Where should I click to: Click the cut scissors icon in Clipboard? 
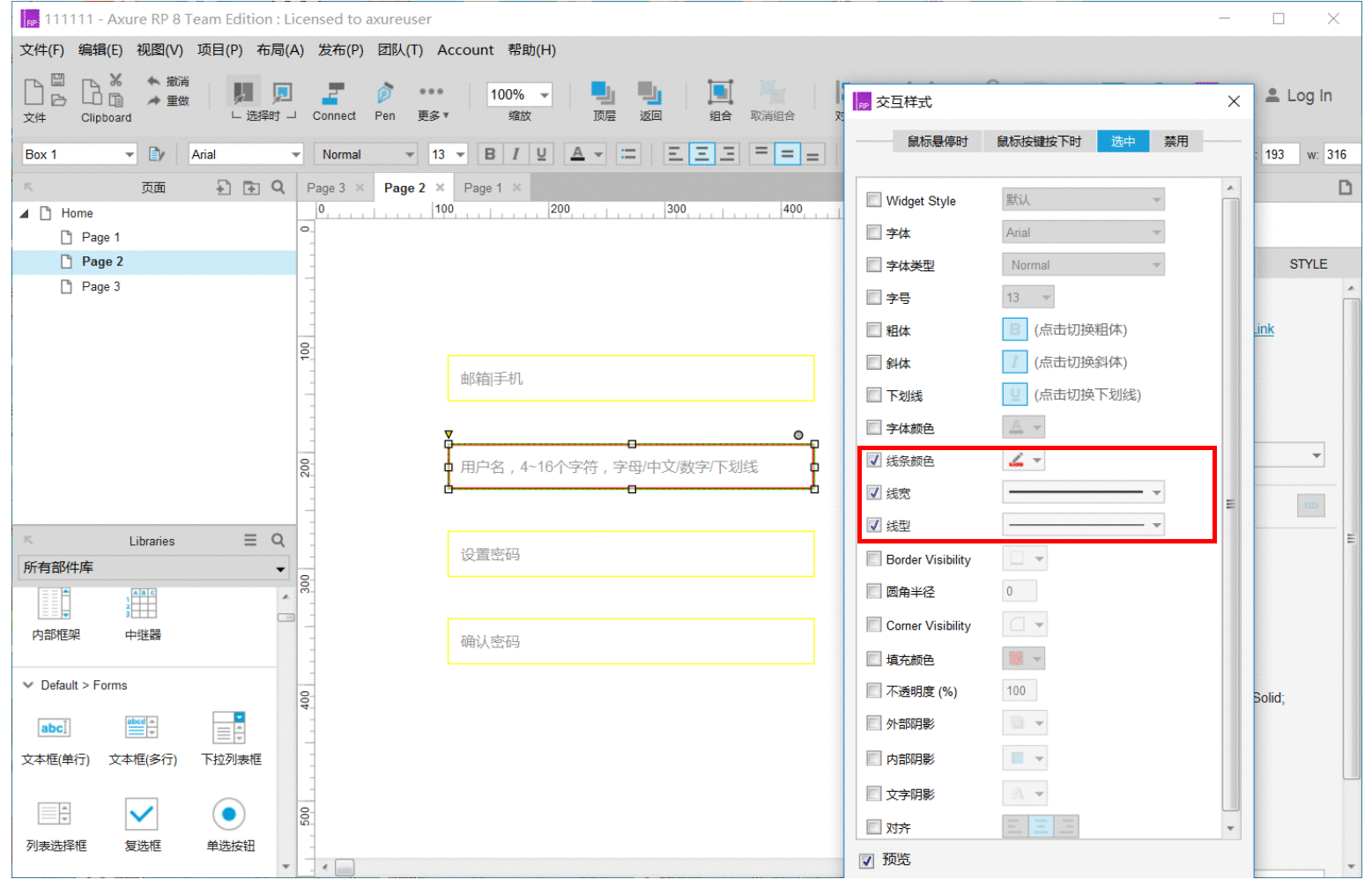click(115, 80)
